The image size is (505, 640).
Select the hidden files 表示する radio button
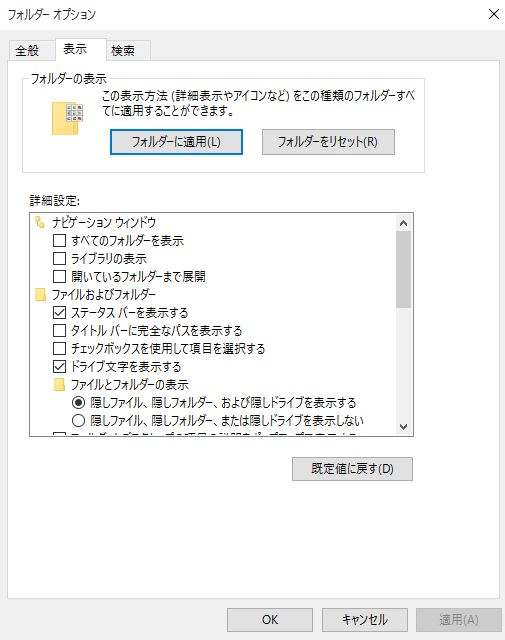(78, 402)
